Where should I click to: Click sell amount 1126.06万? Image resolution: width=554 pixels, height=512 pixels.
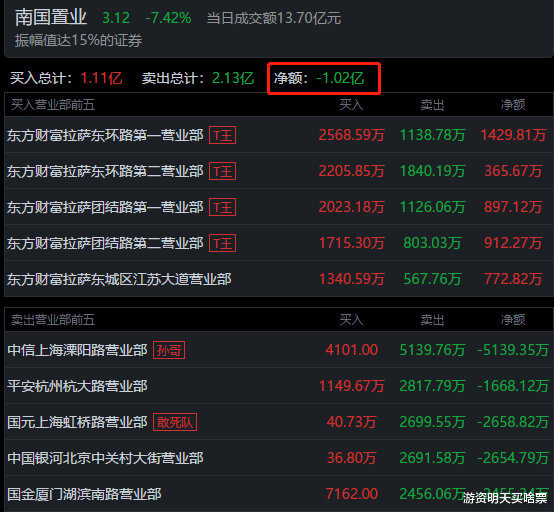pyautogui.click(x=432, y=207)
